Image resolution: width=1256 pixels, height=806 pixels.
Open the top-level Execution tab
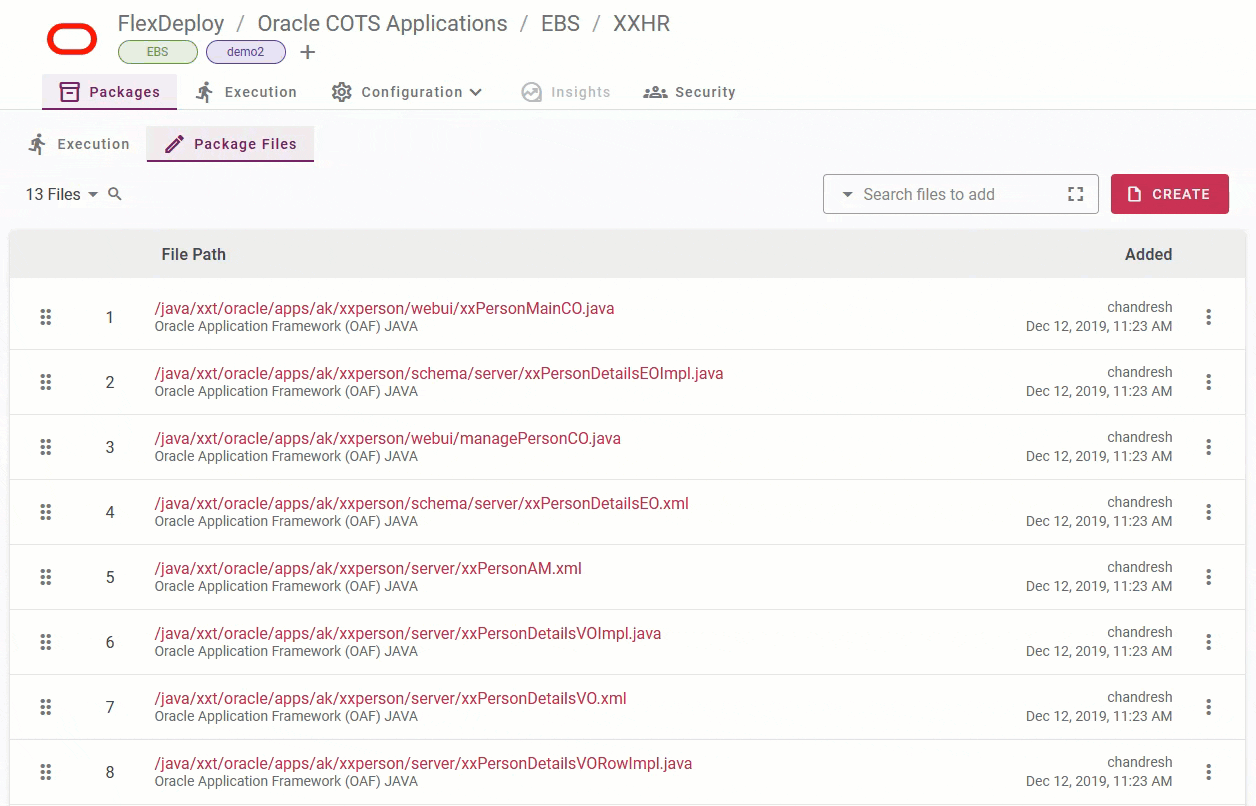tap(246, 92)
